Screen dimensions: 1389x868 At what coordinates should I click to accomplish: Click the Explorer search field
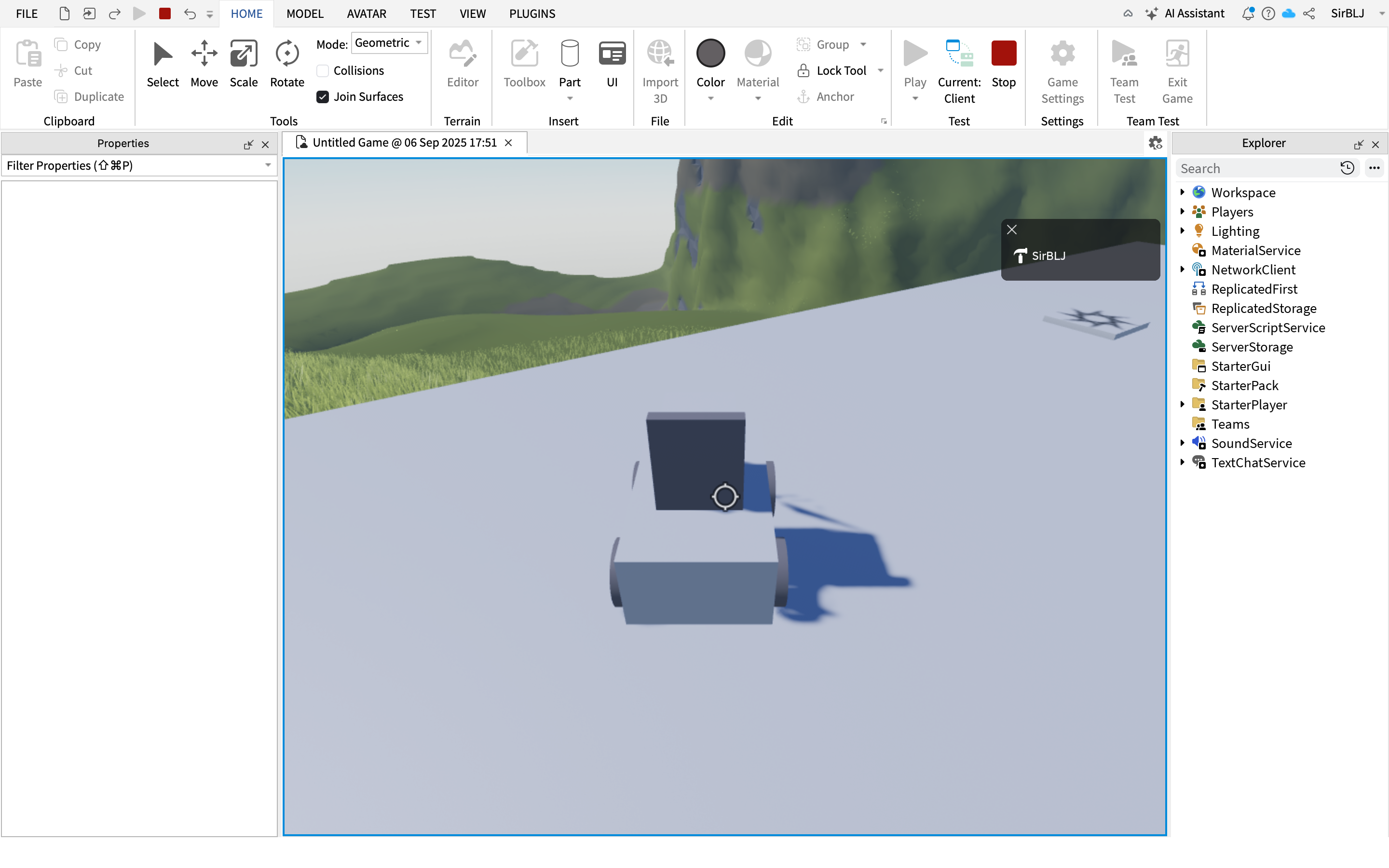click(1257, 168)
